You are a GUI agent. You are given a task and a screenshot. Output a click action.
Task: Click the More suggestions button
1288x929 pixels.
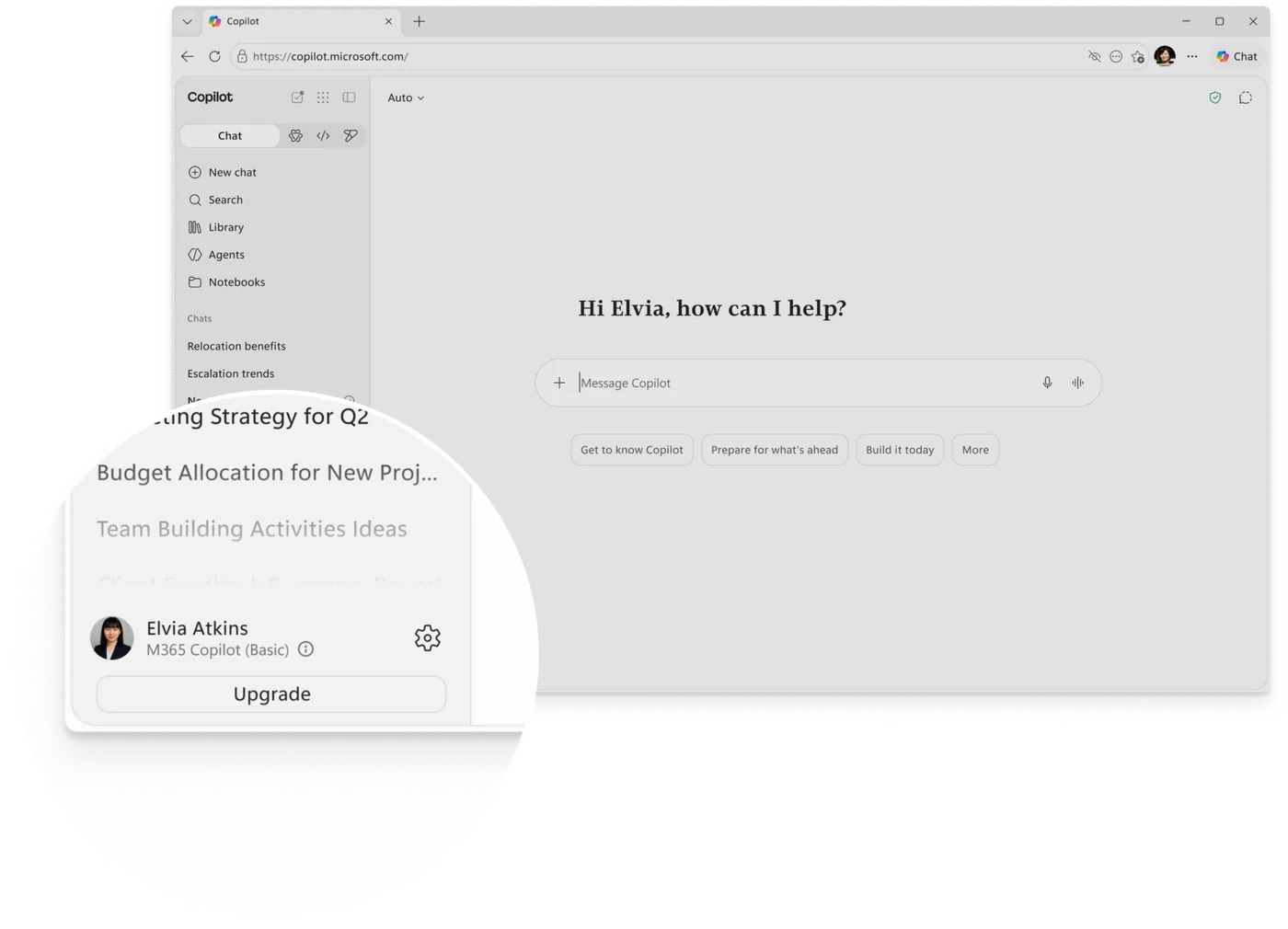pyautogui.click(x=975, y=450)
